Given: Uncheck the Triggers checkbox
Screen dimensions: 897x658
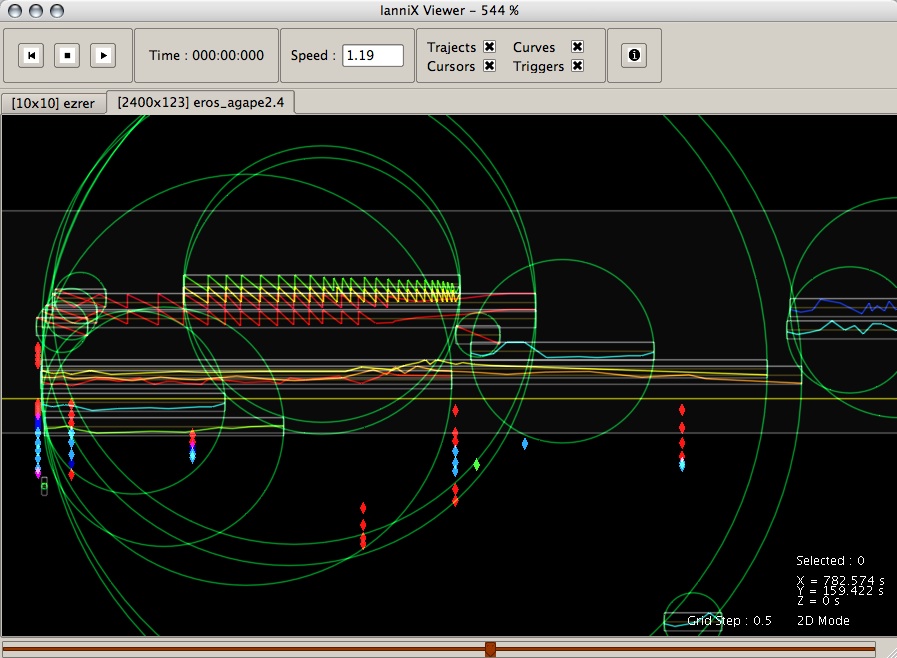Looking at the screenshot, I should click(578, 66).
